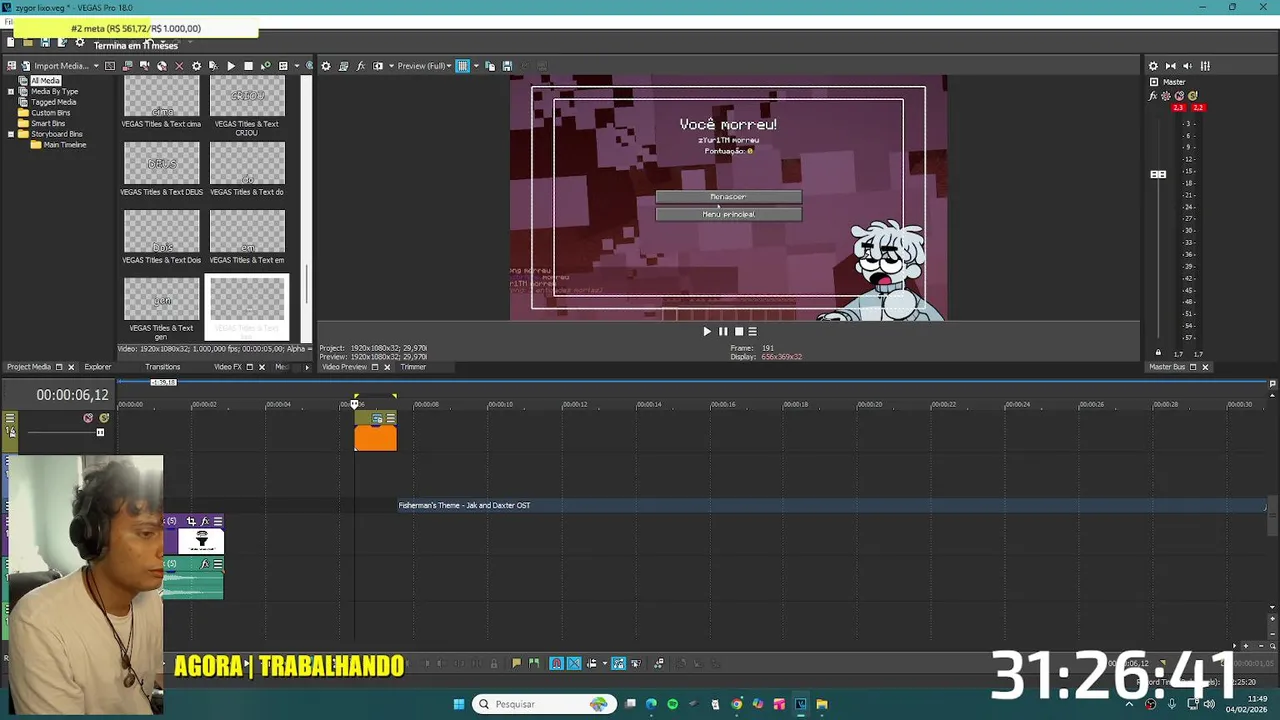The image size is (1280, 720).
Task: Toggle Automatic Crossfades button
Action: (574, 663)
